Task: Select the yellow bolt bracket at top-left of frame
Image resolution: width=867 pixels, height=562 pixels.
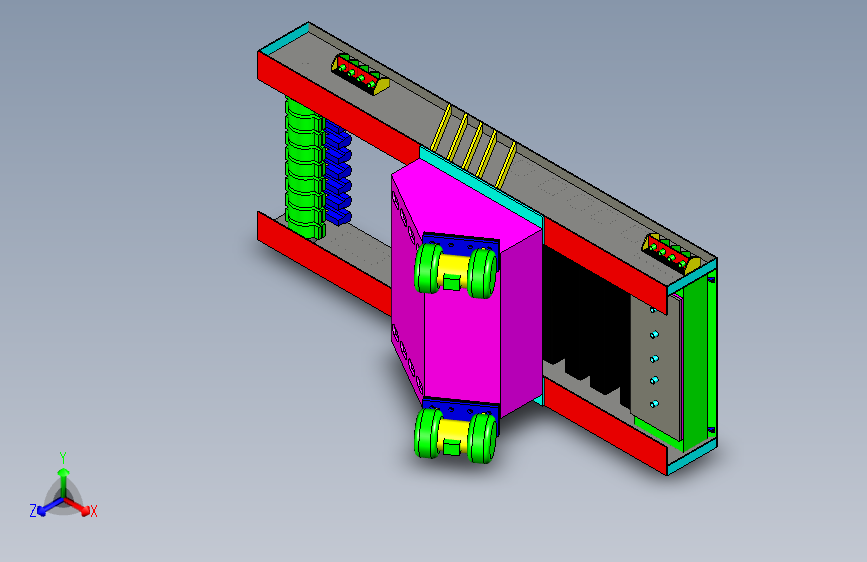Action: pos(360,75)
